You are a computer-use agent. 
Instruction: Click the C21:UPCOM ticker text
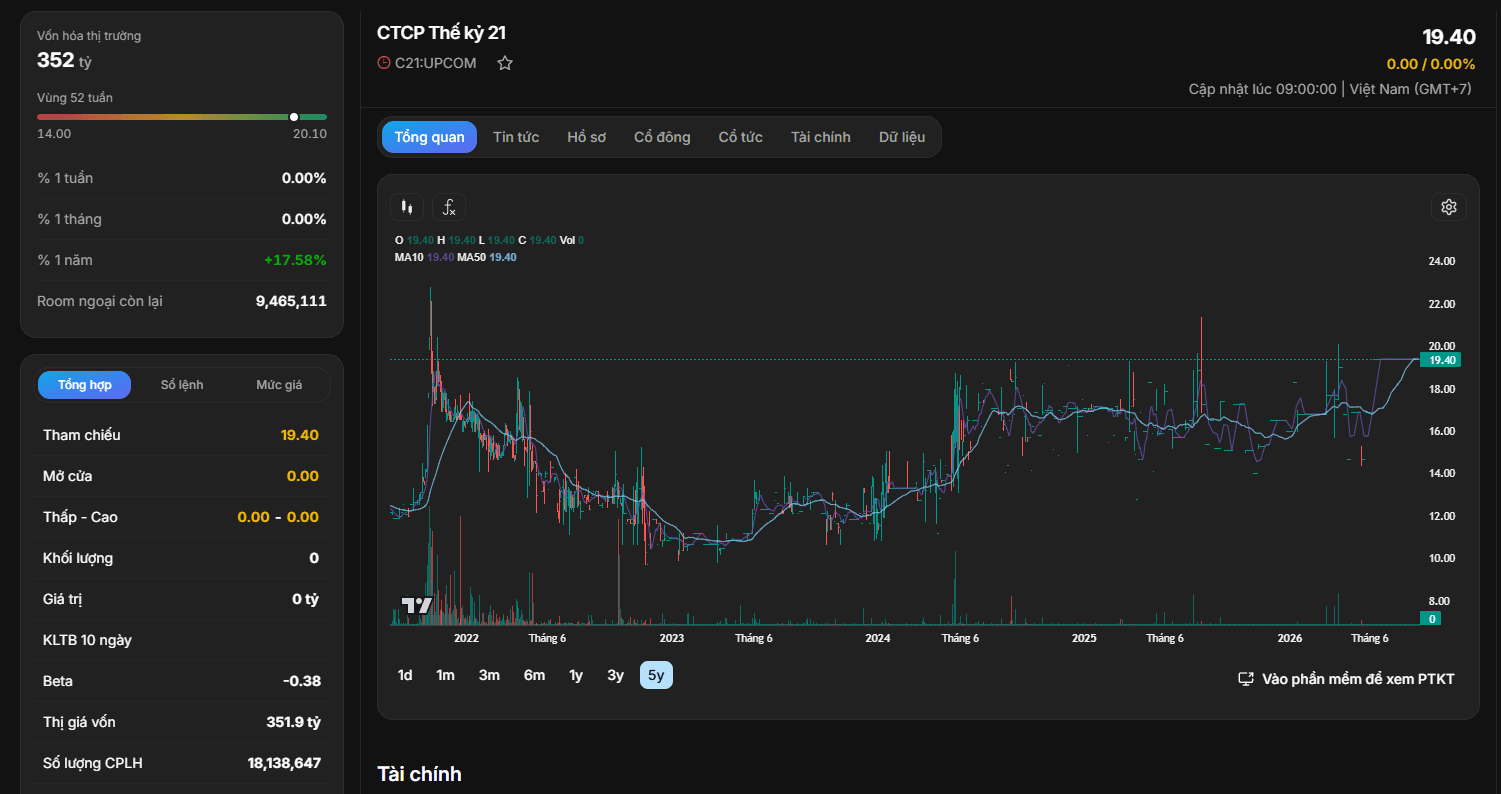(436, 63)
